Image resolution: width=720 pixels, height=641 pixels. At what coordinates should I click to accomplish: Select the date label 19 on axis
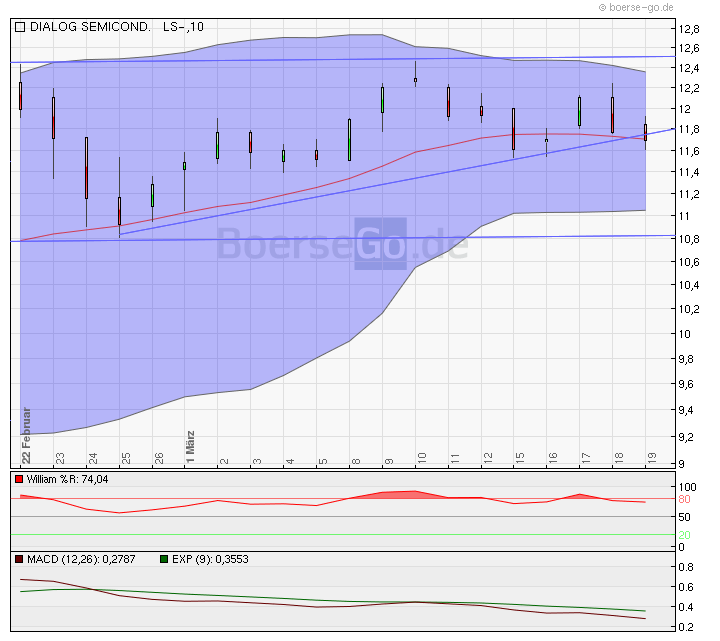(x=652, y=458)
